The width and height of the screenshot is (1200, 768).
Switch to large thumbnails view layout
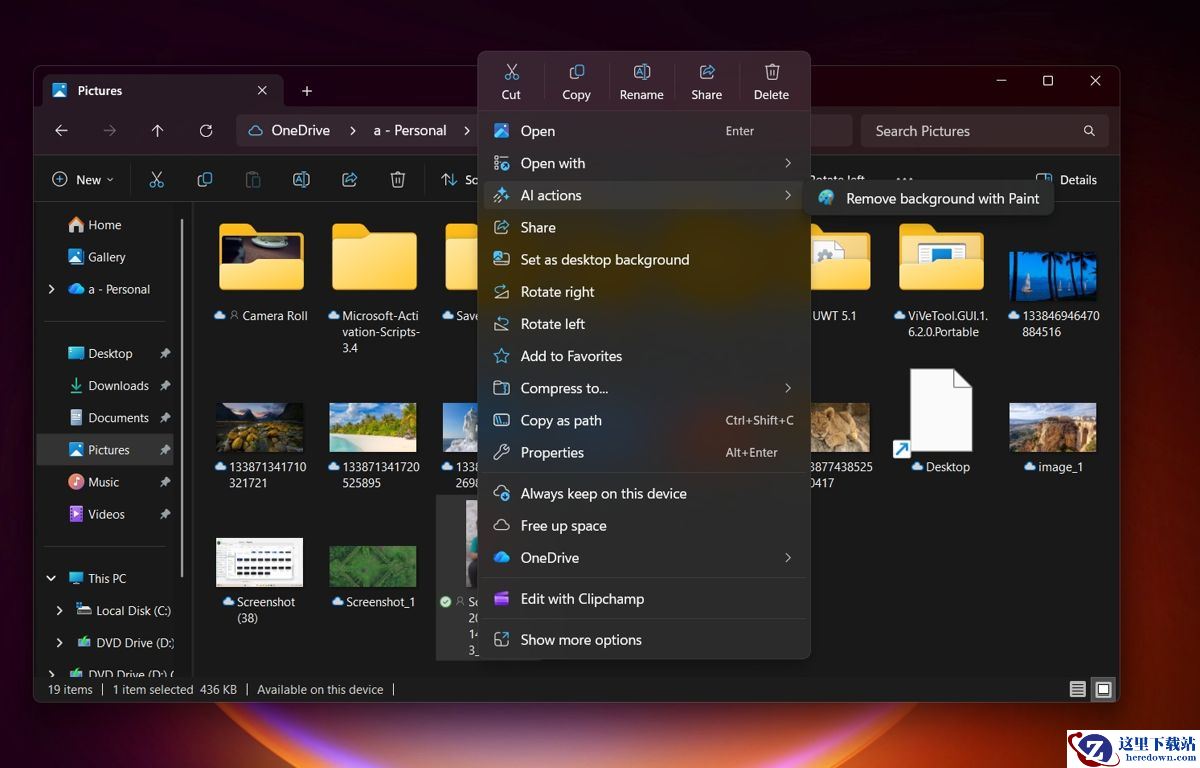click(1103, 689)
